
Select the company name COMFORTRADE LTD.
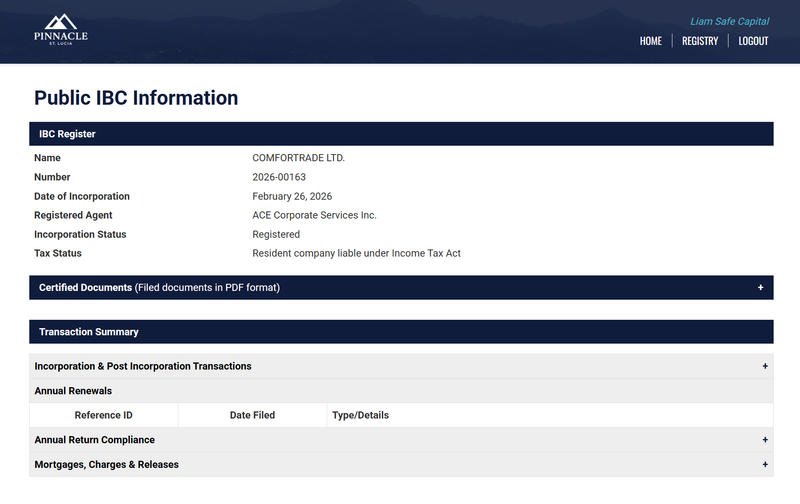click(298, 158)
